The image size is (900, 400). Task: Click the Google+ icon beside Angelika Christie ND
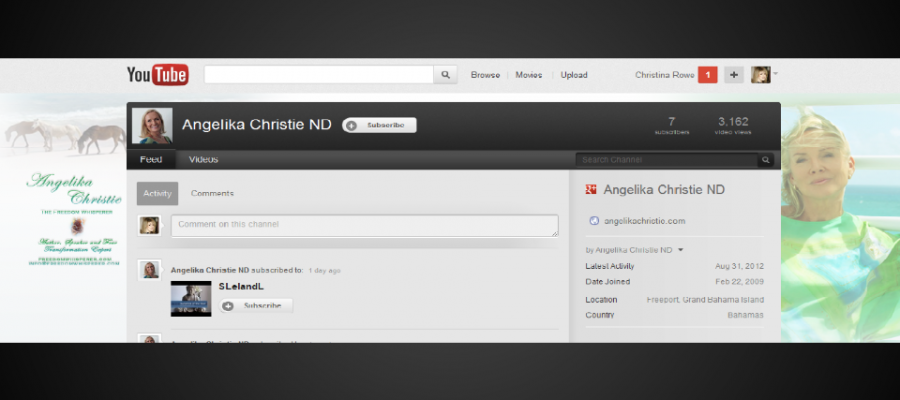click(591, 189)
